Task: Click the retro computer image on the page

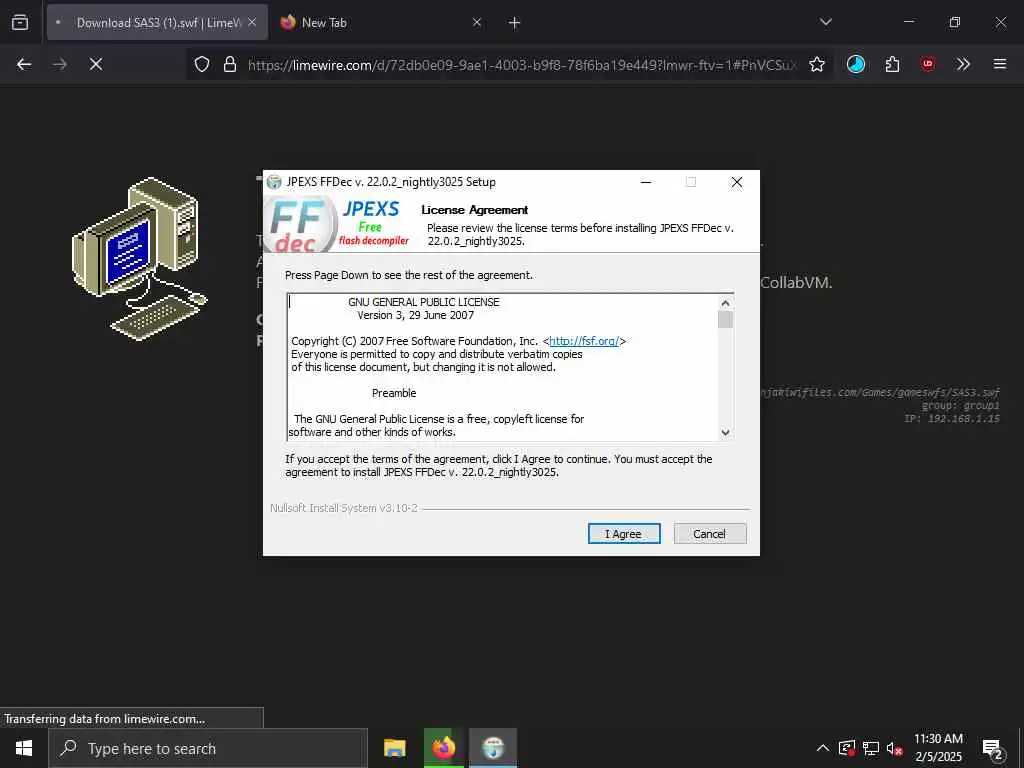Action: coord(139,259)
